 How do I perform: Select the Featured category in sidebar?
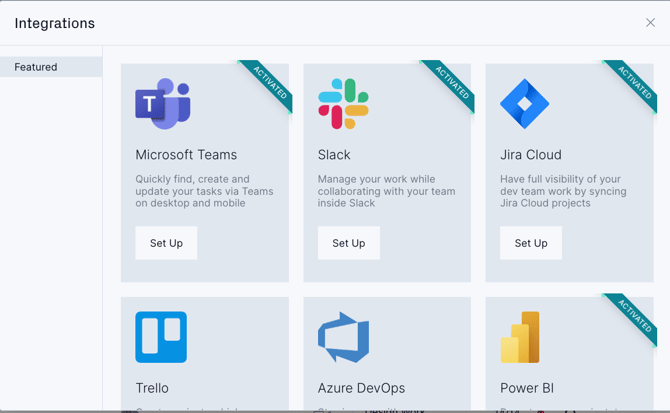coord(51,67)
